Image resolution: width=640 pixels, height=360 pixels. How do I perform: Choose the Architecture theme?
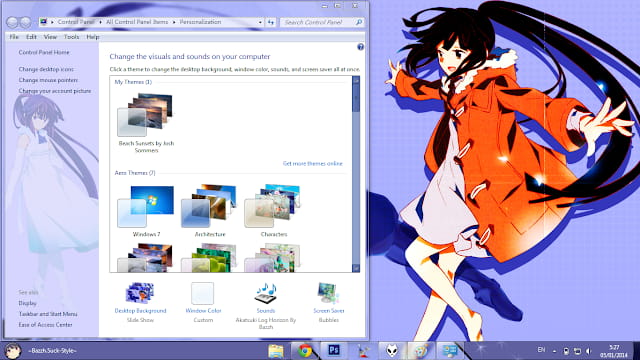(210, 211)
